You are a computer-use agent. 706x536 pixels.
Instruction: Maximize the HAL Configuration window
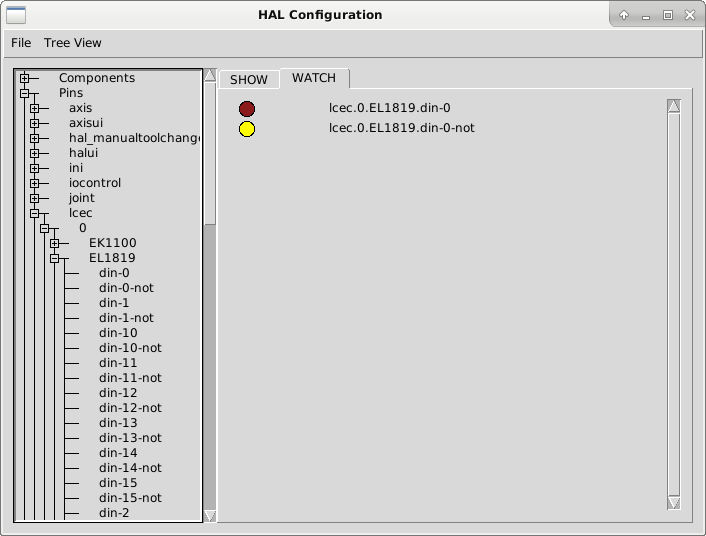pos(668,15)
